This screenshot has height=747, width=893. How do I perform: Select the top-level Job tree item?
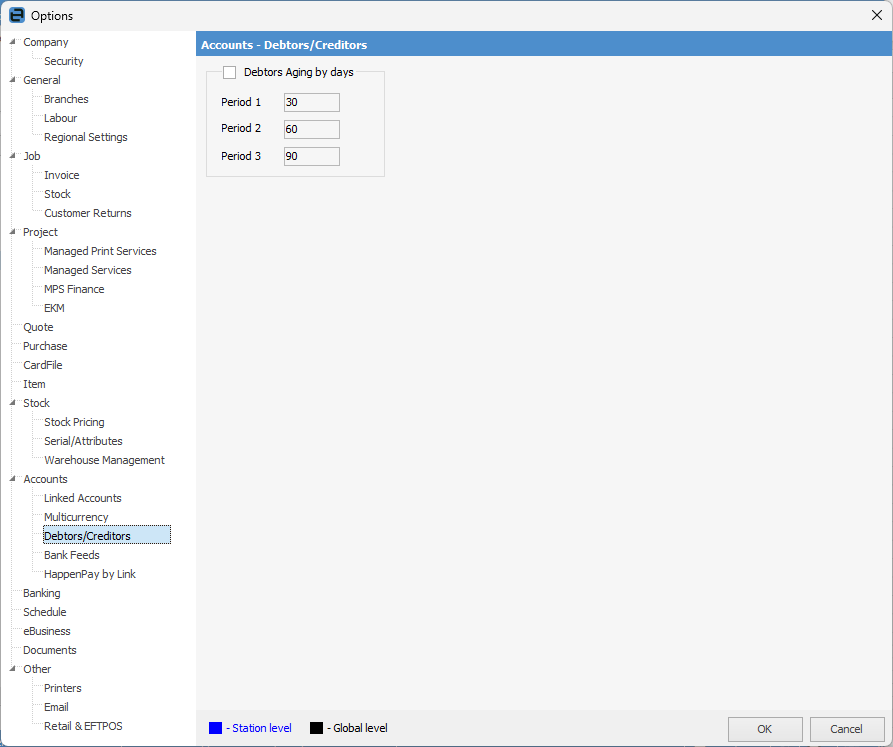click(32, 156)
